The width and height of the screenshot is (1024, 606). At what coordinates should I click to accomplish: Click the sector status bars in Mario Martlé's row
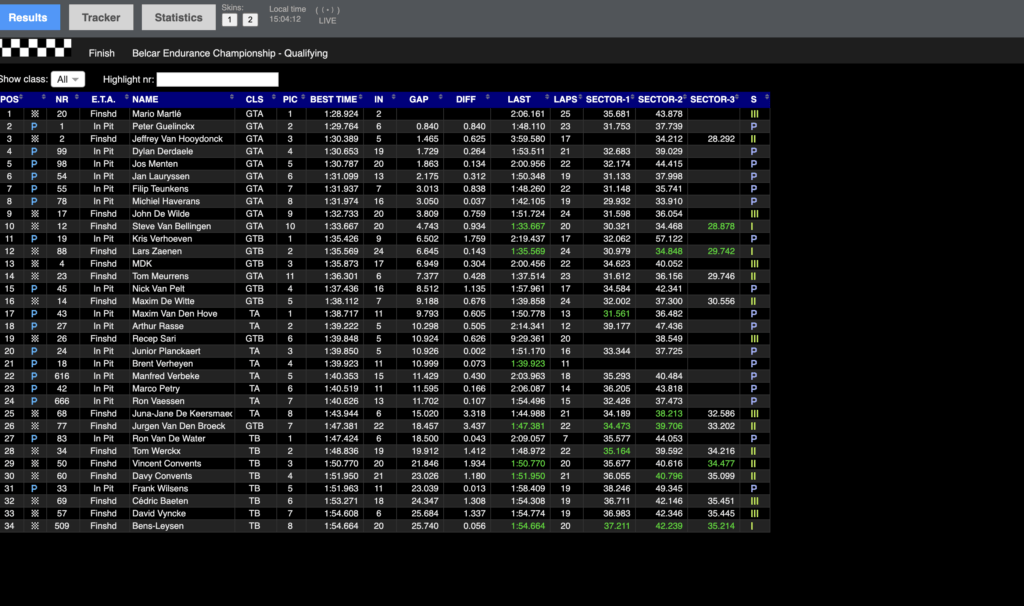[753, 114]
